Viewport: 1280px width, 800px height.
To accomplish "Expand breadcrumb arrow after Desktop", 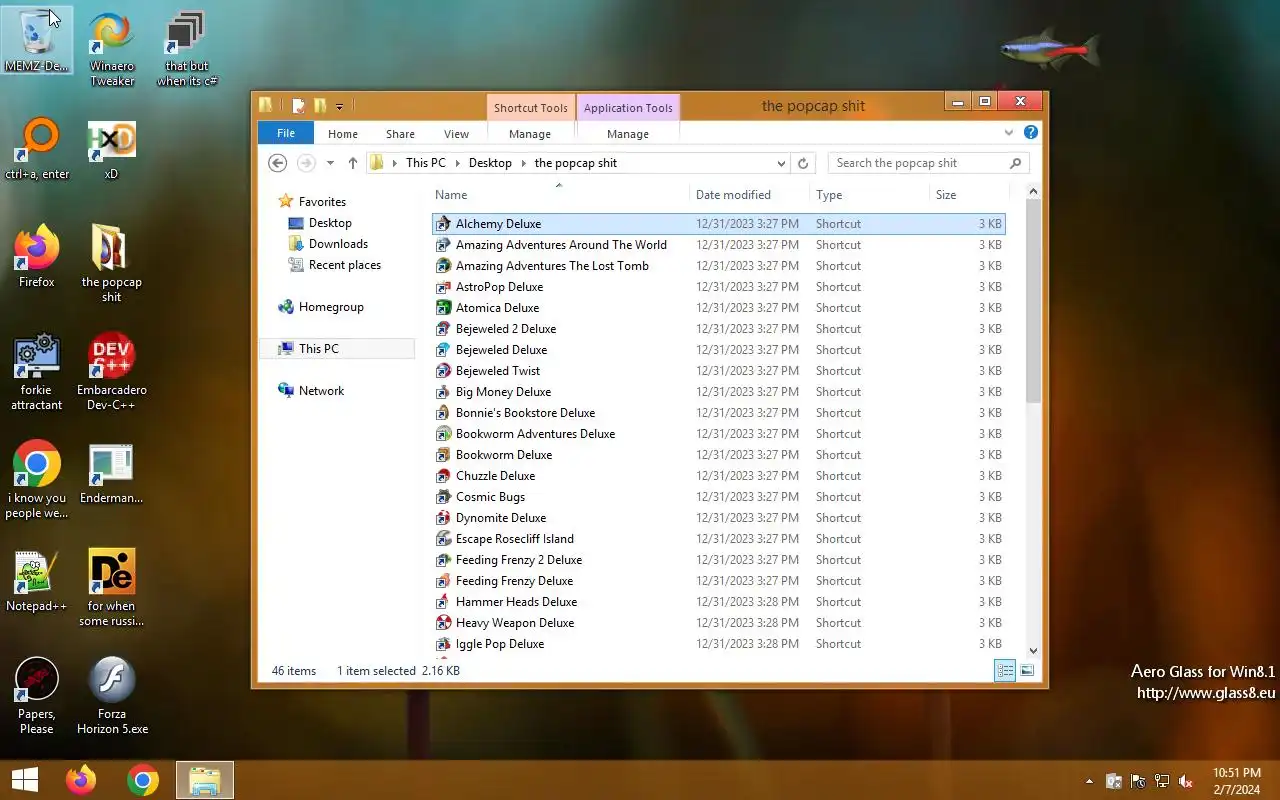I will 523,163.
